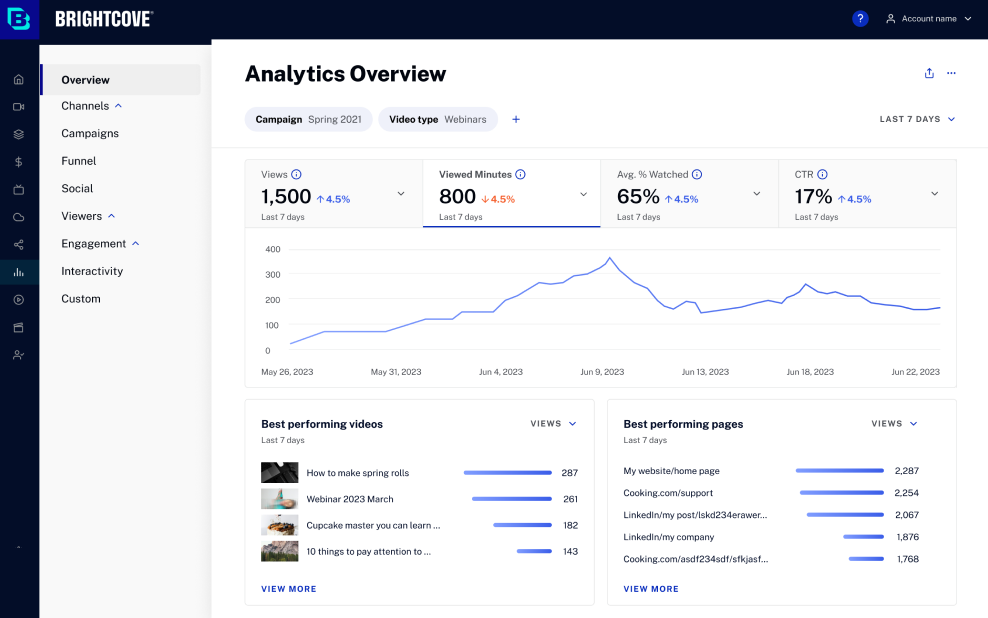Viewport: 988px width, 618px height.
Task: Click the Video type Webinars filter chip
Action: (438, 119)
